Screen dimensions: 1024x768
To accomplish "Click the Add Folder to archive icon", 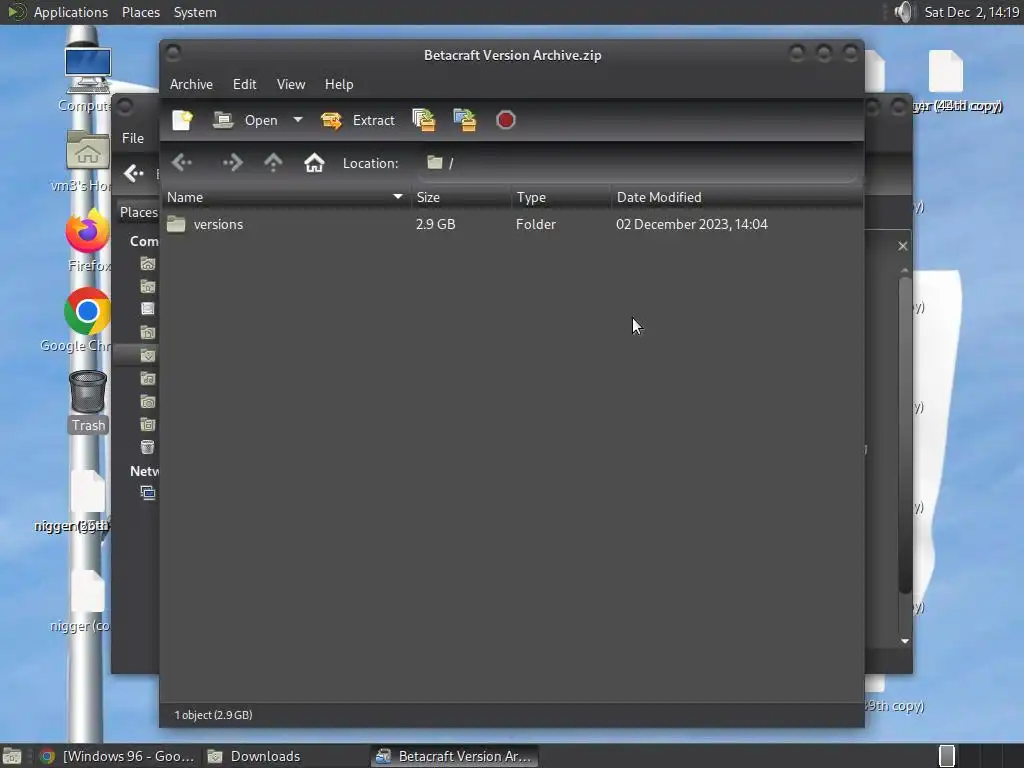I will tap(465, 120).
